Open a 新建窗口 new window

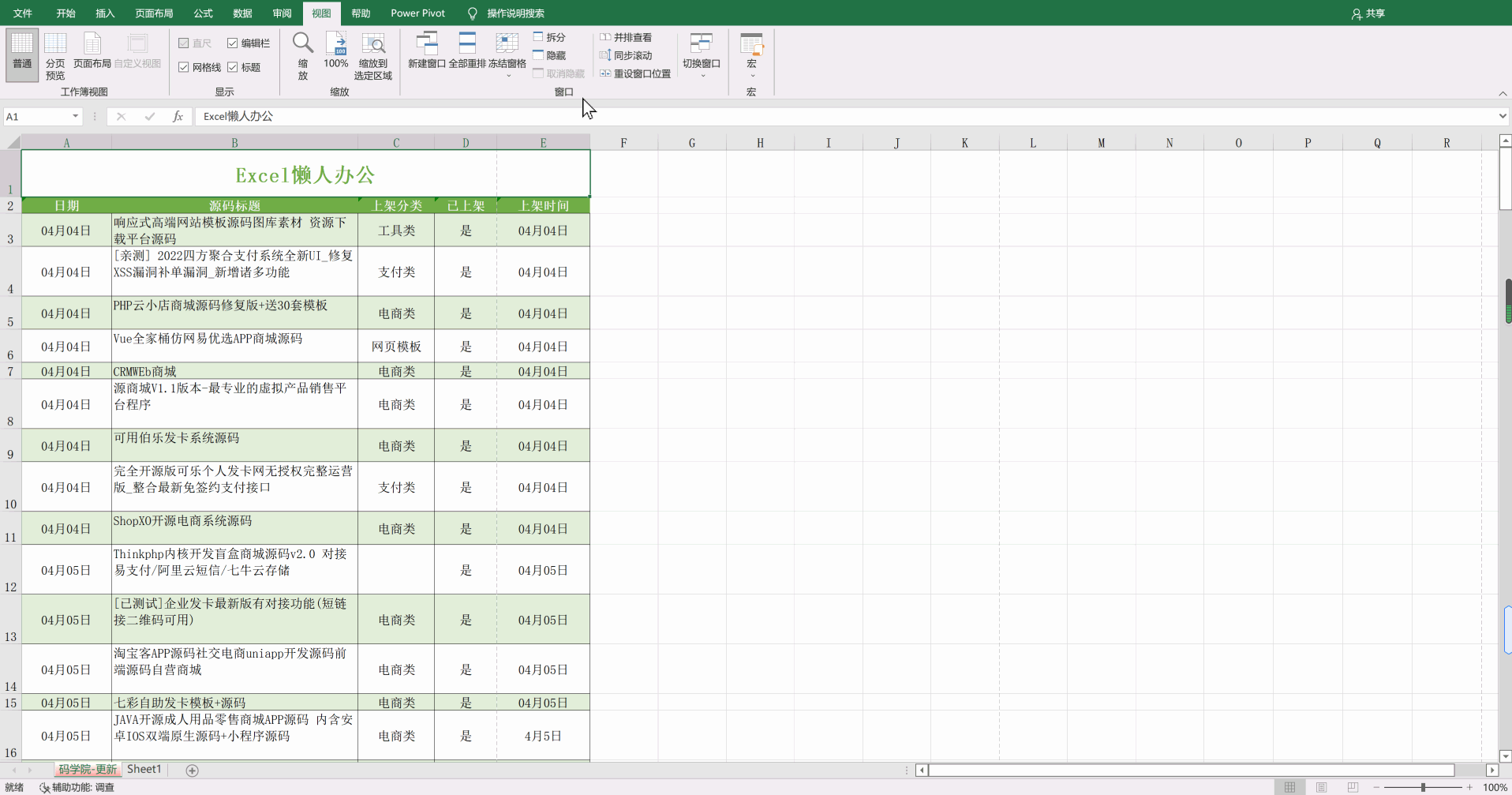(x=427, y=51)
